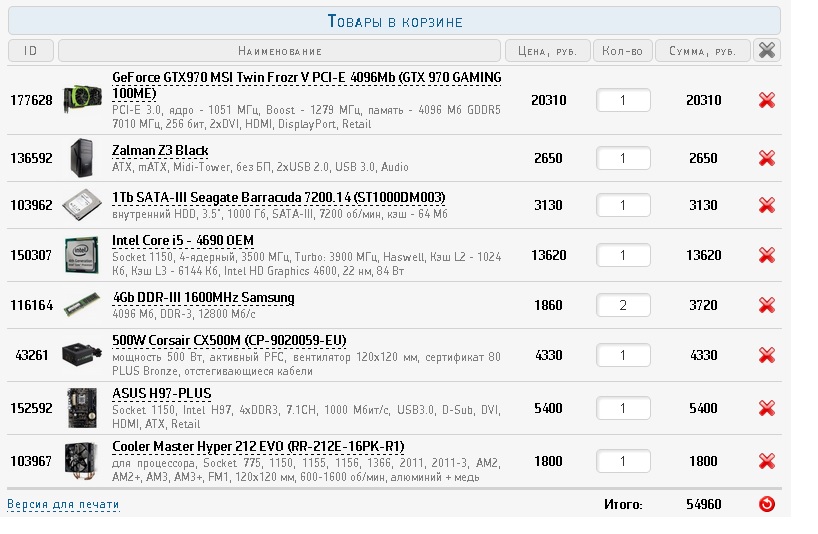The width and height of the screenshot is (818, 534).
Task: Open 500W Corsair CX500M product link
Action: tap(229, 341)
